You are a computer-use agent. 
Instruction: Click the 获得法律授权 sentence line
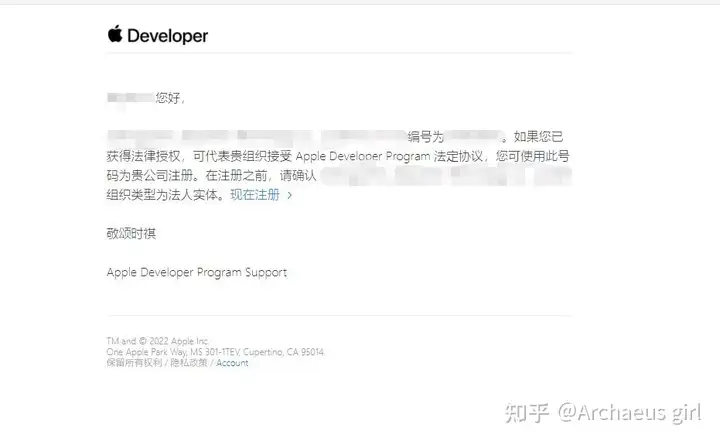tap(338, 157)
